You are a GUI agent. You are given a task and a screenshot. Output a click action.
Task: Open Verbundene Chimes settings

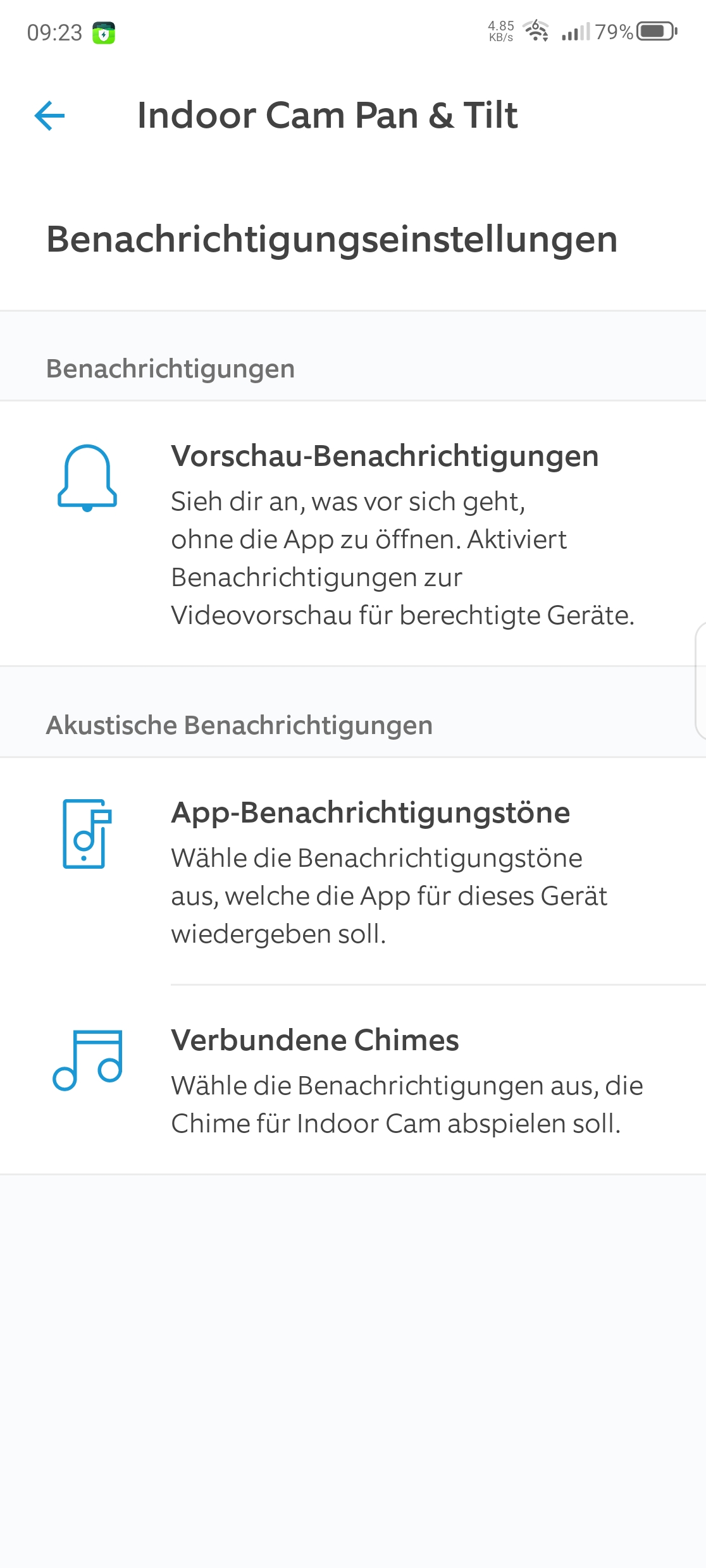pyautogui.click(x=315, y=1041)
